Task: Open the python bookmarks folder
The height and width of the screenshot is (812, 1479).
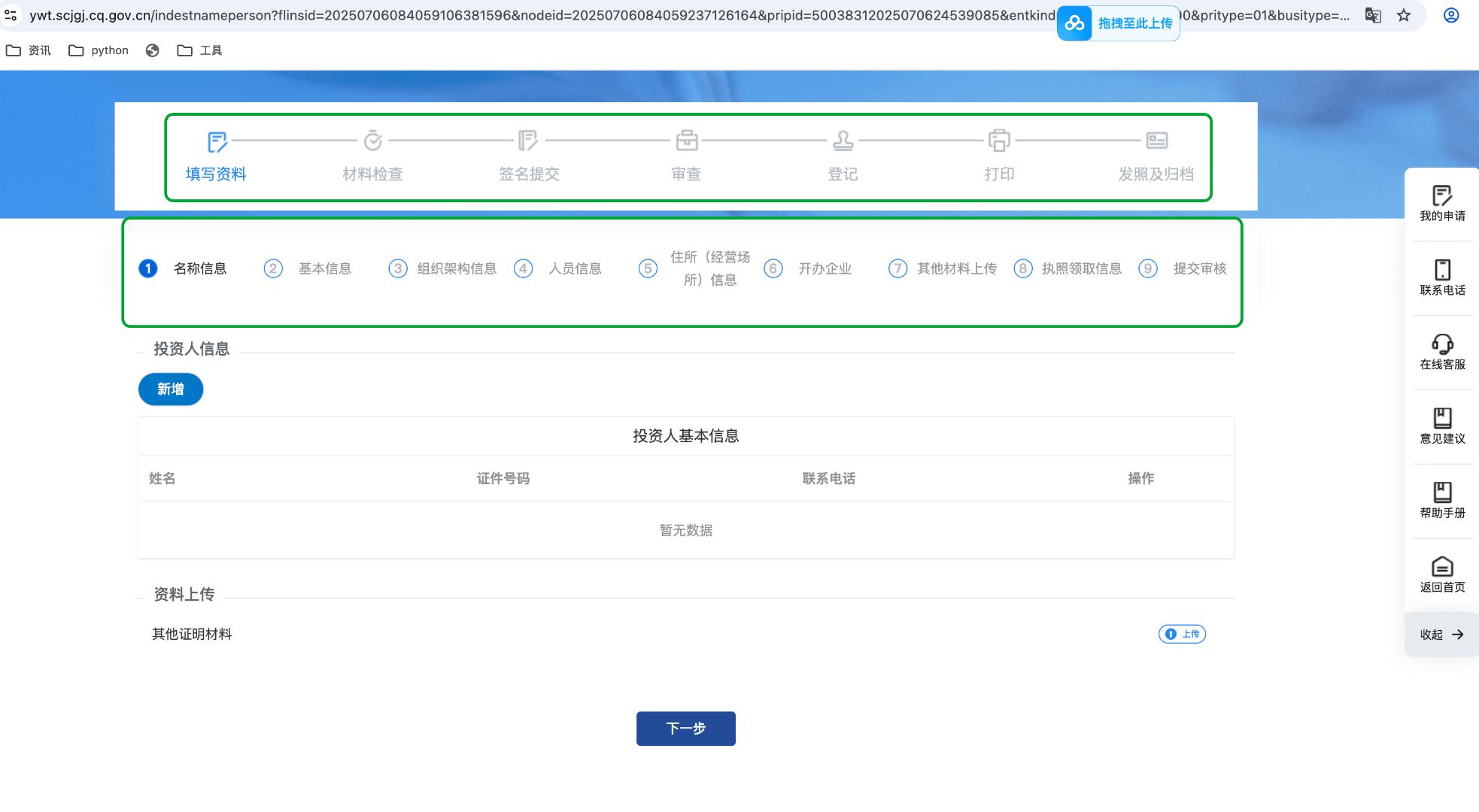Action: pos(99,50)
